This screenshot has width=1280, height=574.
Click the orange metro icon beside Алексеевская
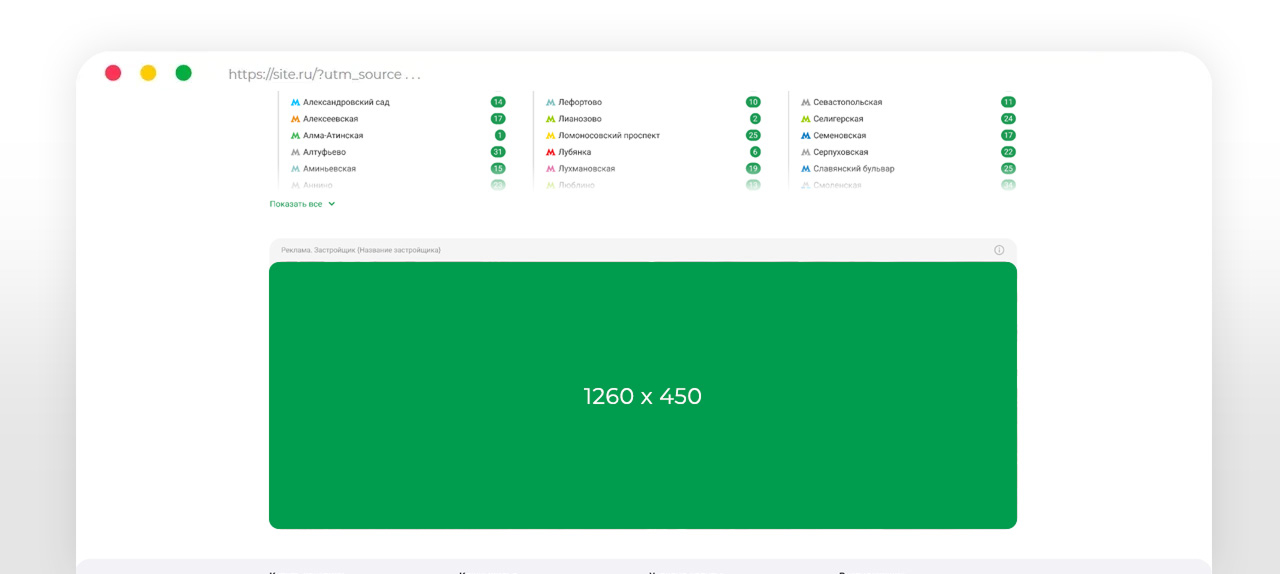pyautogui.click(x=295, y=119)
